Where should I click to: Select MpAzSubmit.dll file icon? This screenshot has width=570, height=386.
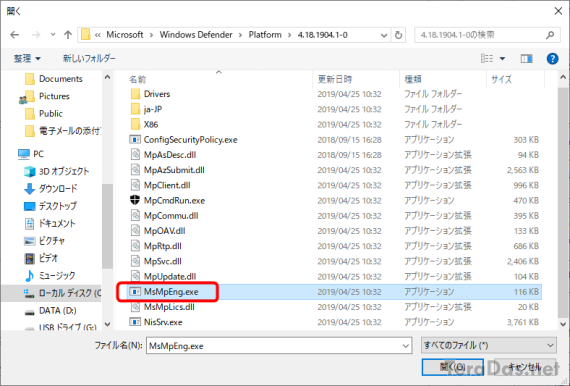click(135, 170)
